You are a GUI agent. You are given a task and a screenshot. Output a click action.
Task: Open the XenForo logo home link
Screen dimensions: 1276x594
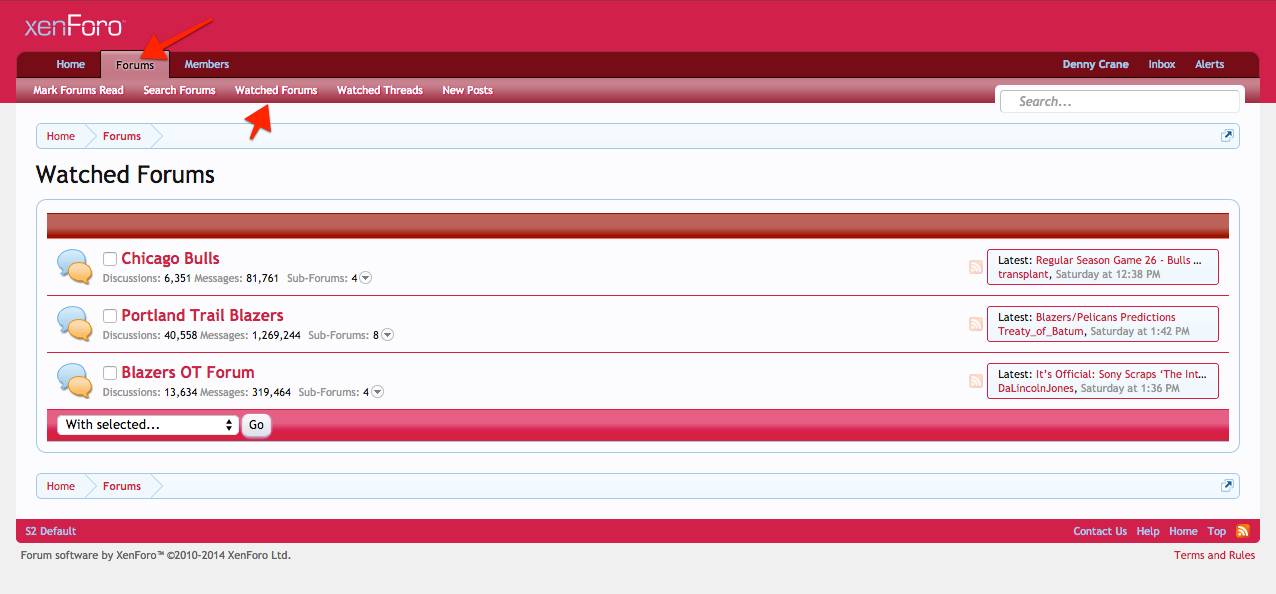point(74,27)
